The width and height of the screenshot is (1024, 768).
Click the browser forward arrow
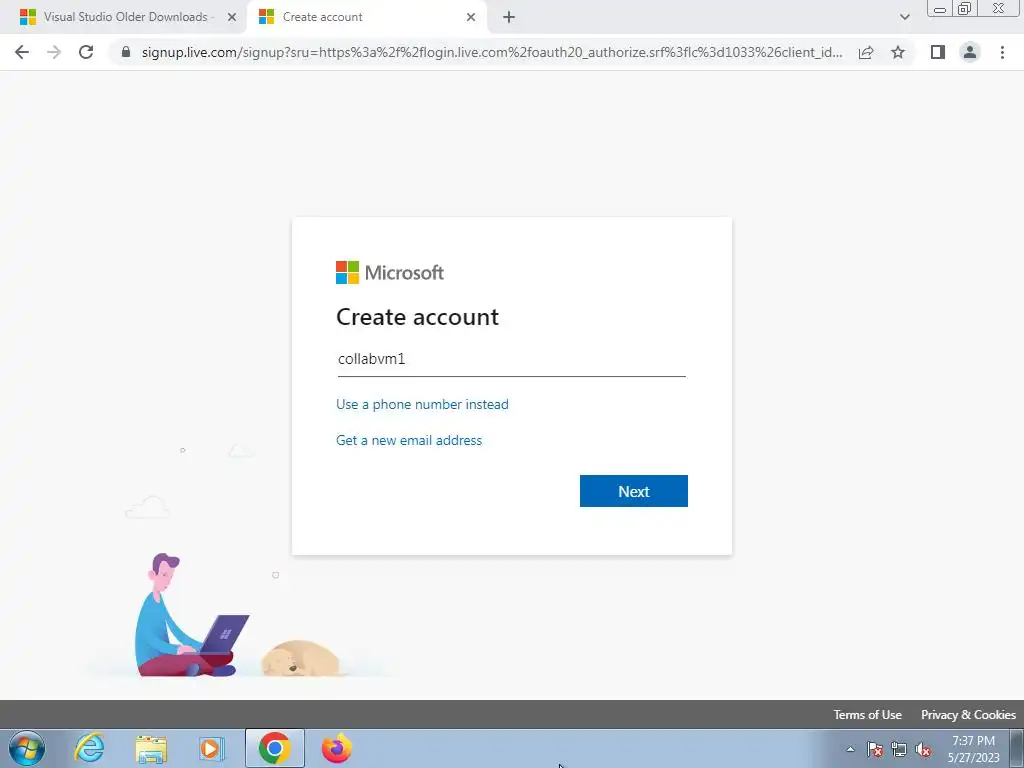tap(54, 52)
